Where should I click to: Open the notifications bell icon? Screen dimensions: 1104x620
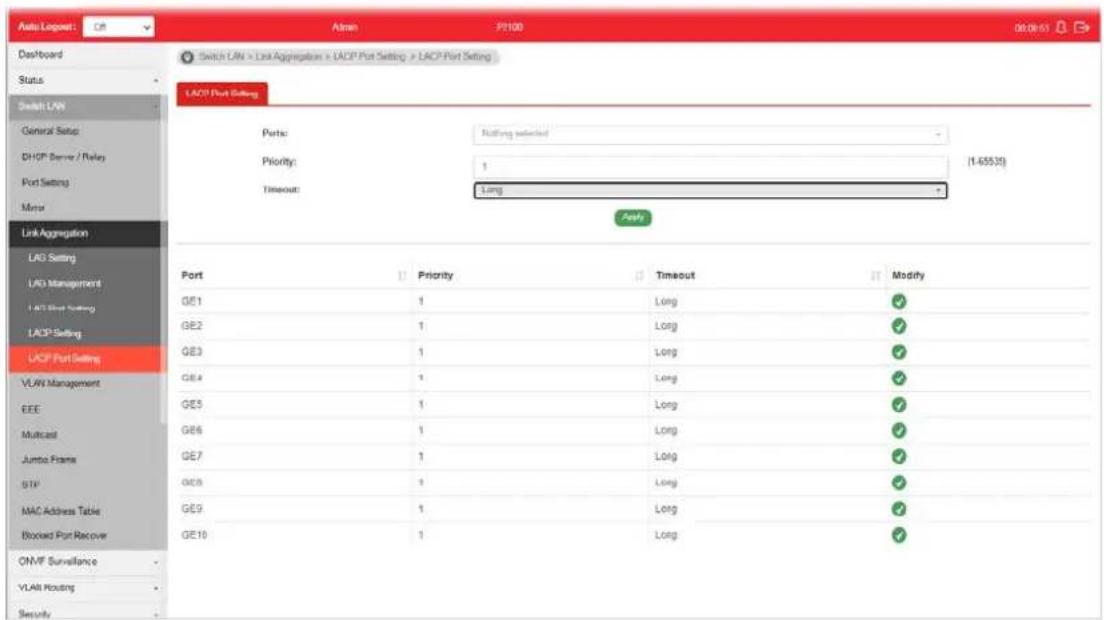coord(1061,27)
